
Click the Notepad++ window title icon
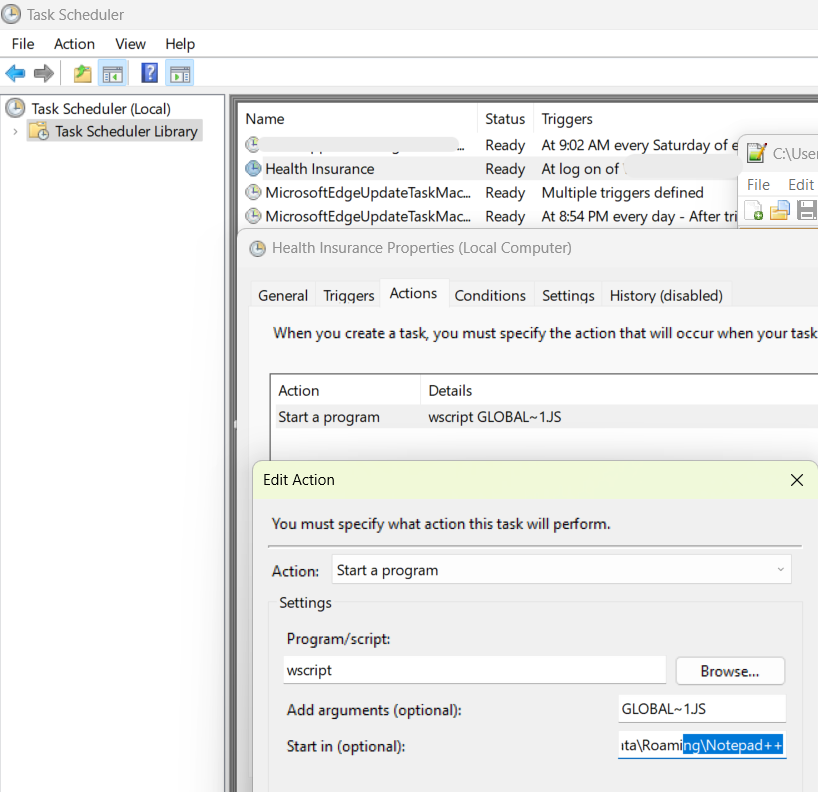tap(756, 153)
